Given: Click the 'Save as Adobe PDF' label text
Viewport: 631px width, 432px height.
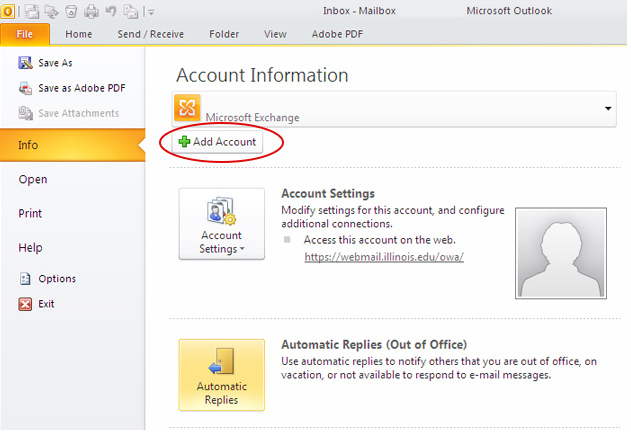Looking at the screenshot, I should click(82, 88).
